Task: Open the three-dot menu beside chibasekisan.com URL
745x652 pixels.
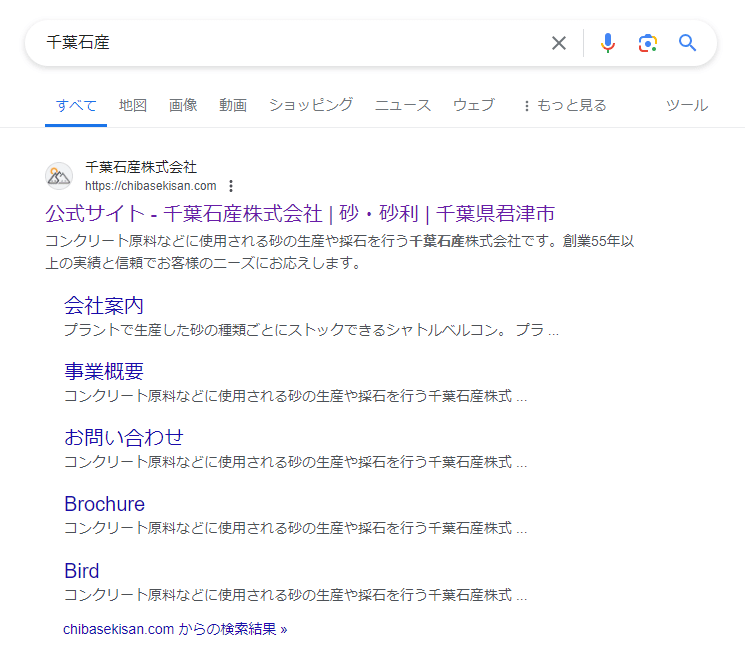Action: click(x=231, y=186)
